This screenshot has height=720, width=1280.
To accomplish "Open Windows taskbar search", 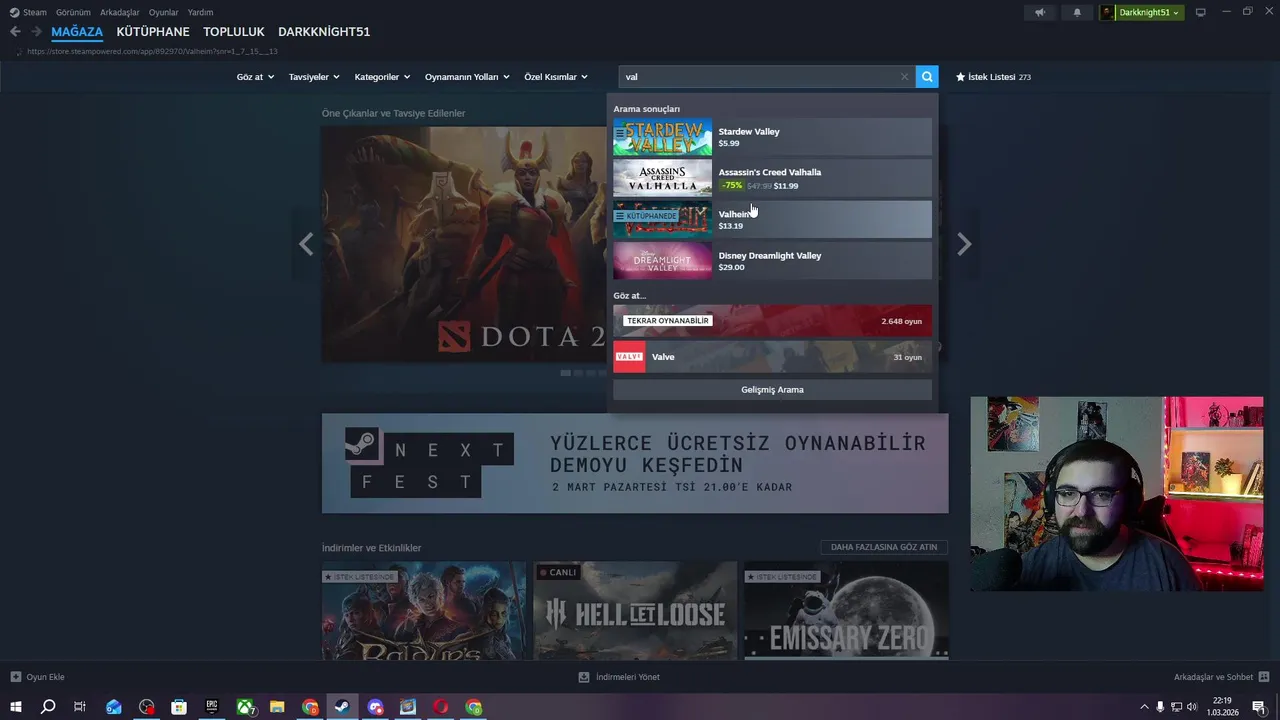I will pos(48,707).
